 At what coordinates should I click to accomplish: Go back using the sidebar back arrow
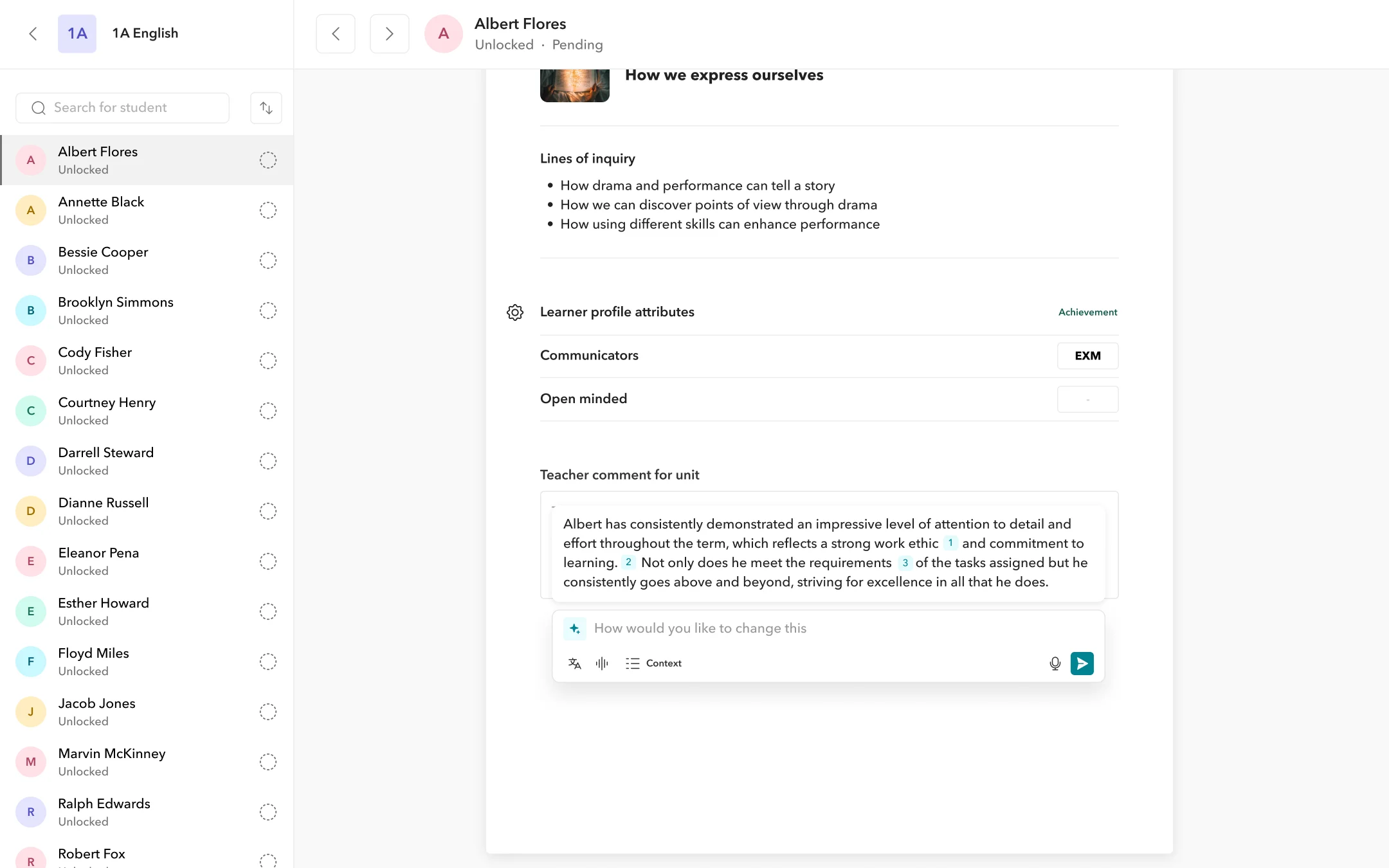click(x=33, y=33)
